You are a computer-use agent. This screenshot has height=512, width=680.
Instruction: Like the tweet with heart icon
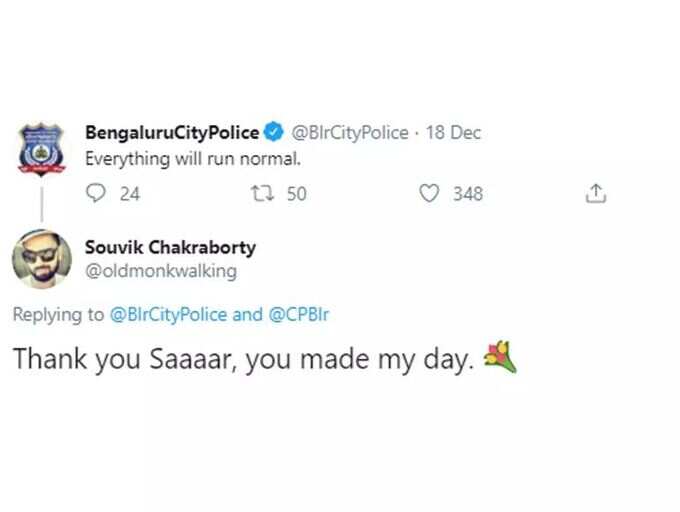pos(429,193)
